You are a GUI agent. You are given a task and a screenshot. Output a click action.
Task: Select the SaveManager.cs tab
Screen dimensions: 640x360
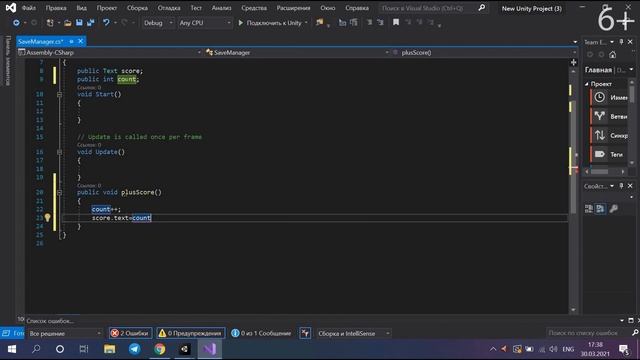click(41, 41)
